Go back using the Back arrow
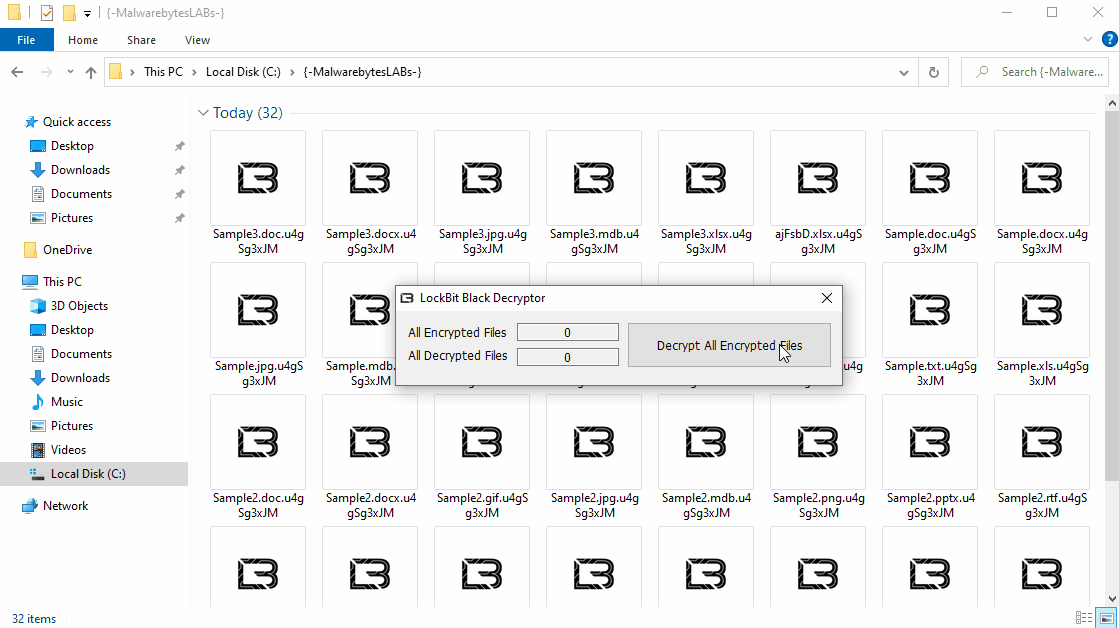Screen dimensions: 1119x628 tap(17, 72)
